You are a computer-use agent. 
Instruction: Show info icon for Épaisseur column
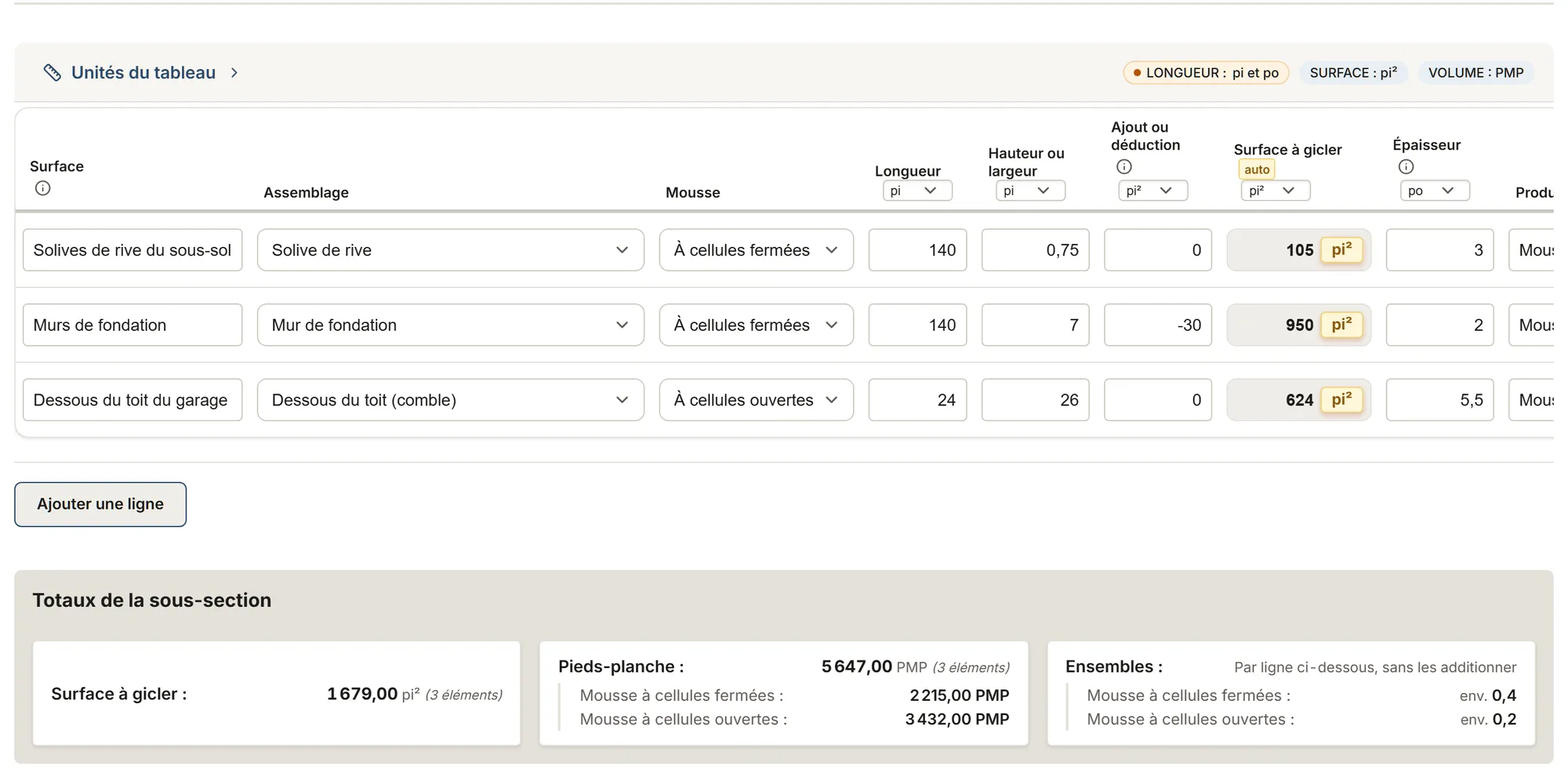click(x=1406, y=166)
